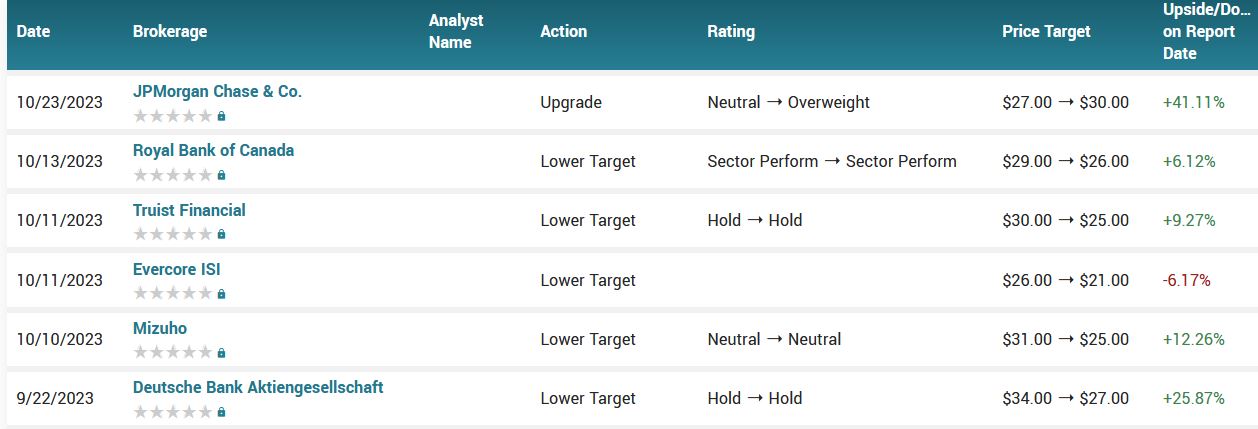The height and width of the screenshot is (429, 1258).
Task: Click lock icon under Deutsche Bank Aktiengesellschaft
Action: (x=221, y=412)
